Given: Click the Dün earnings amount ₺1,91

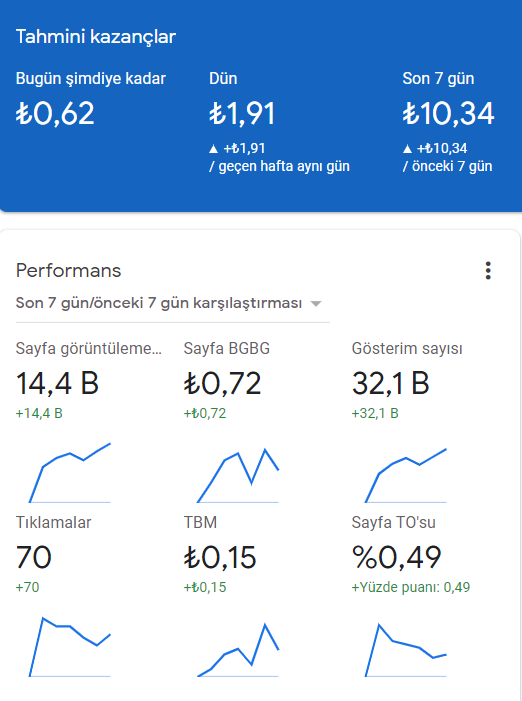Looking at the screenshot, I should (x=242, y=113).
